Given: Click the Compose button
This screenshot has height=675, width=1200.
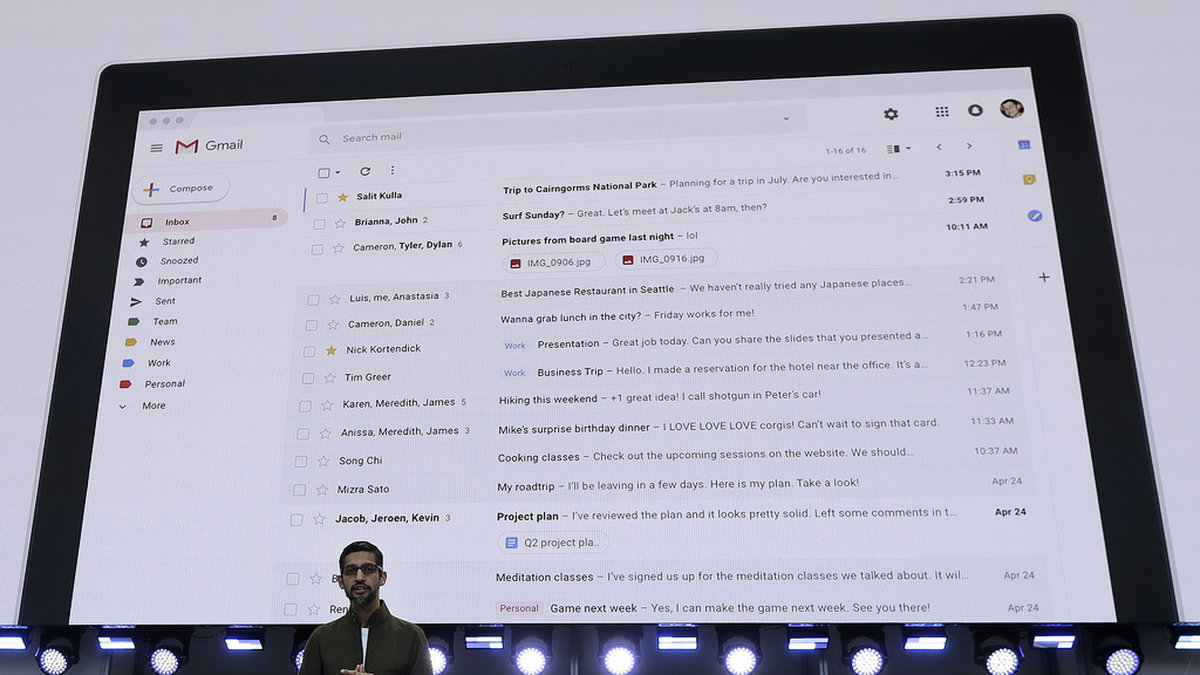Looking at the screenshot, I should 180,188.
